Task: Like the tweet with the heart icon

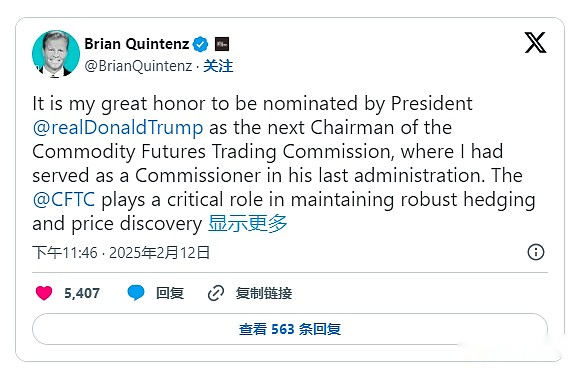Action: point(44,293)
